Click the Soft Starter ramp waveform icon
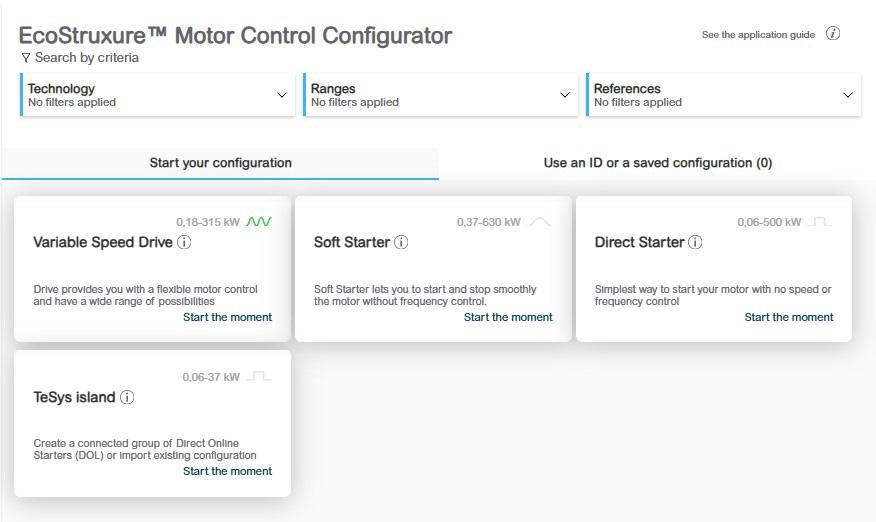 [x=540, y=222]
